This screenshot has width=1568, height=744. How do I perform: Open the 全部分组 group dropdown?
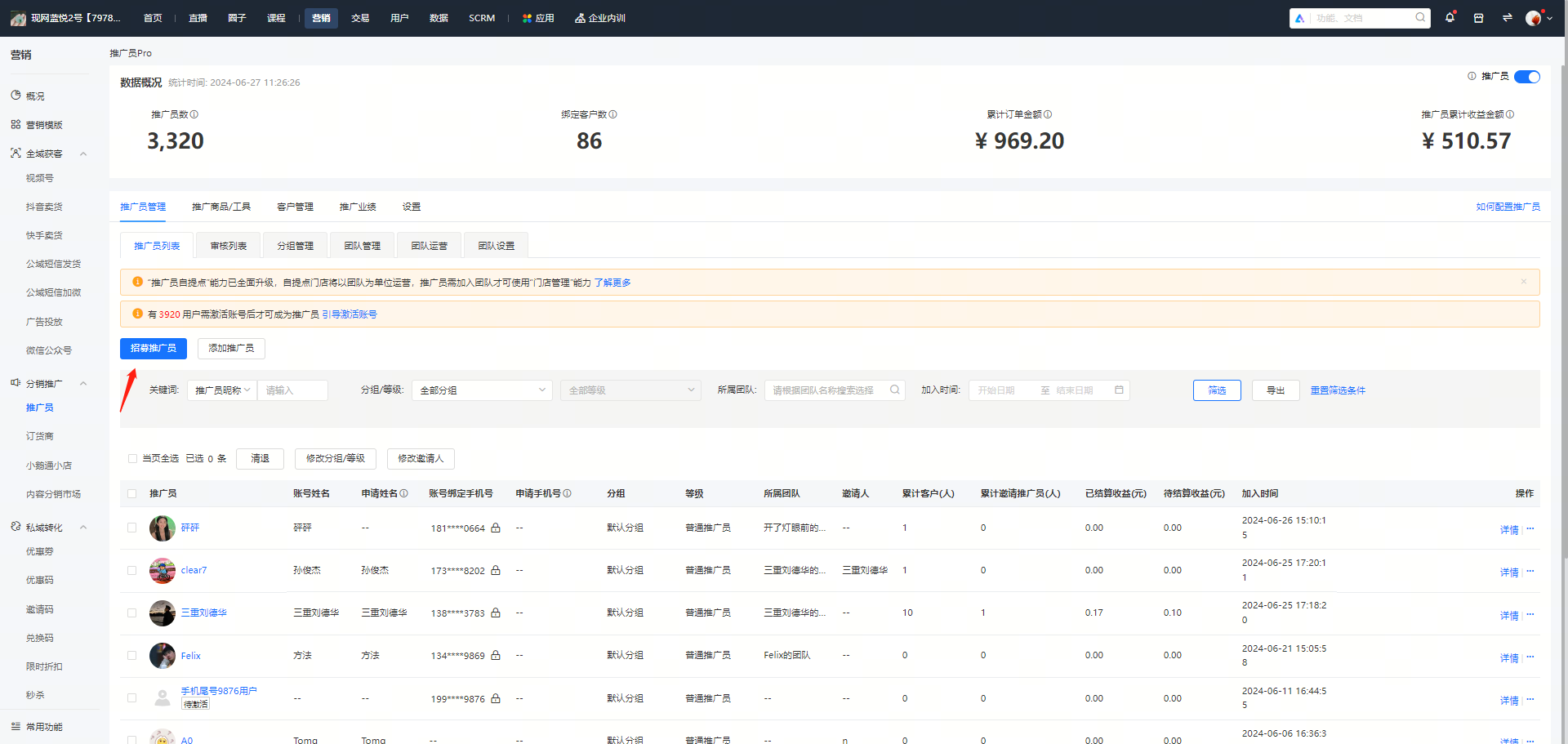482,390
